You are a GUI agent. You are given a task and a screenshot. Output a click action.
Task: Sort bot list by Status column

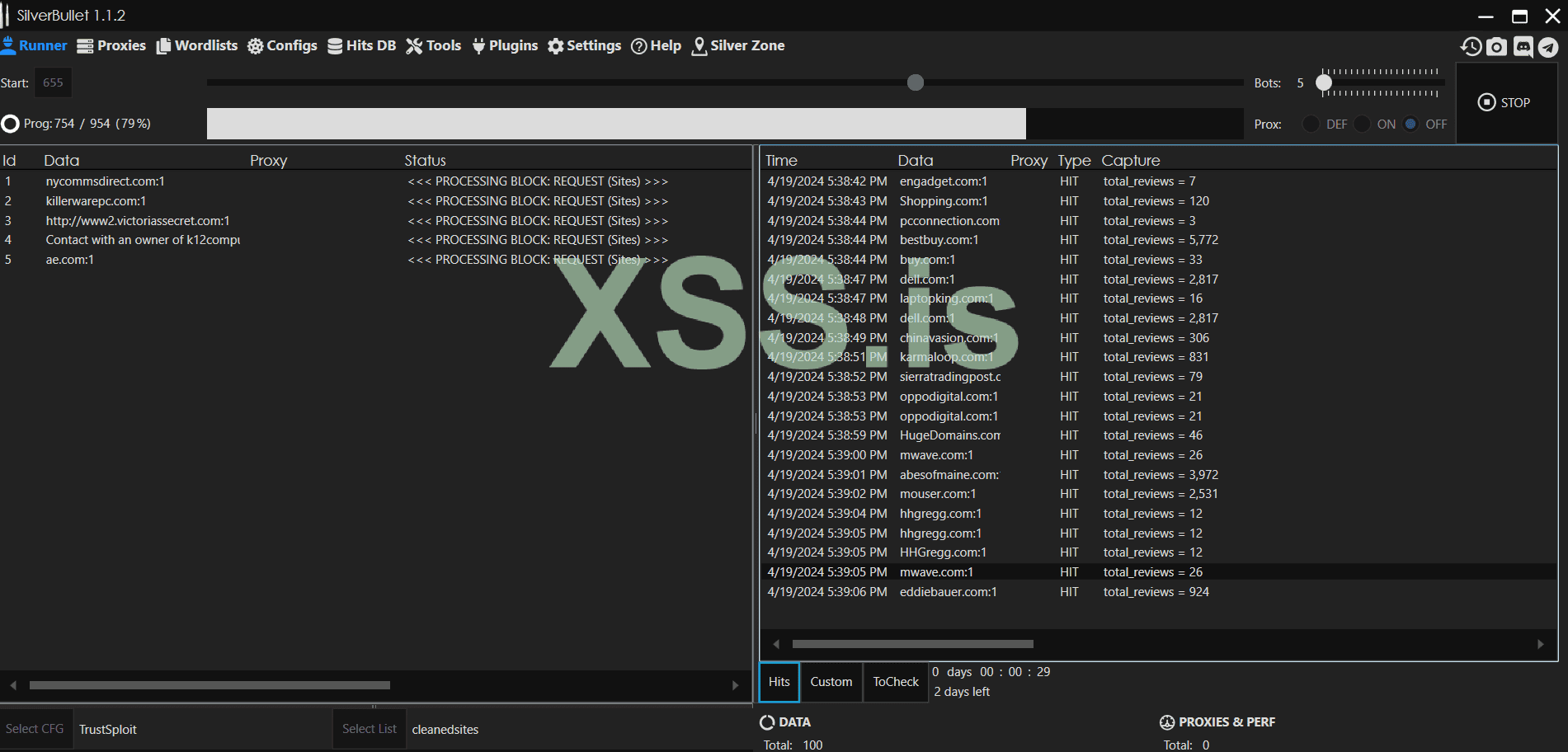click(425, 161)
